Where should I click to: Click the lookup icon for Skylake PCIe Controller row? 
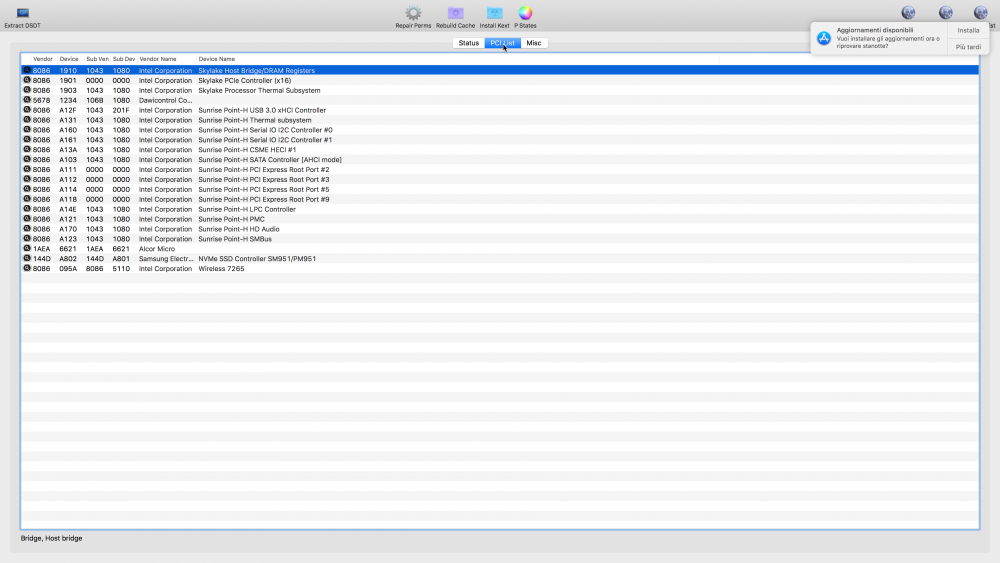(x=27, y=80)
